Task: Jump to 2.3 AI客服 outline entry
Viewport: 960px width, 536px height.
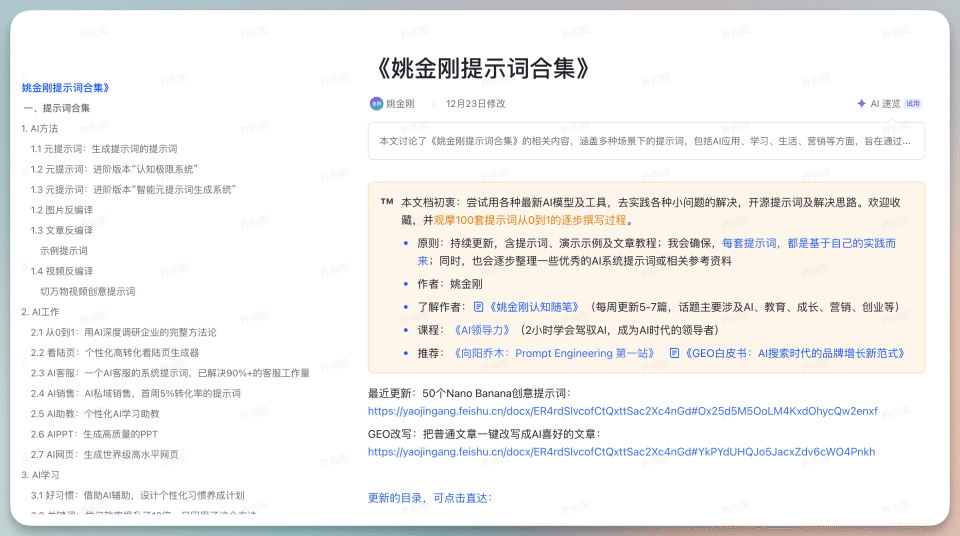Action: click(170, 373)
